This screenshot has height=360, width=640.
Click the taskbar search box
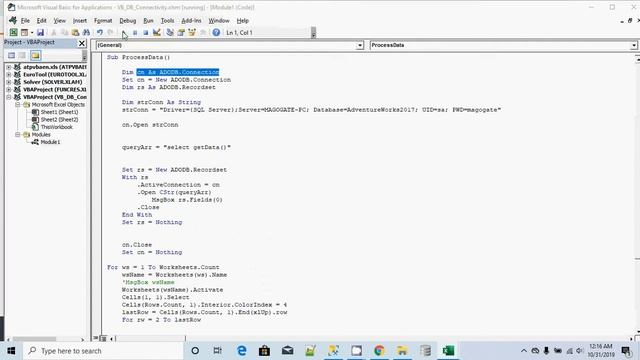(103, 351)
